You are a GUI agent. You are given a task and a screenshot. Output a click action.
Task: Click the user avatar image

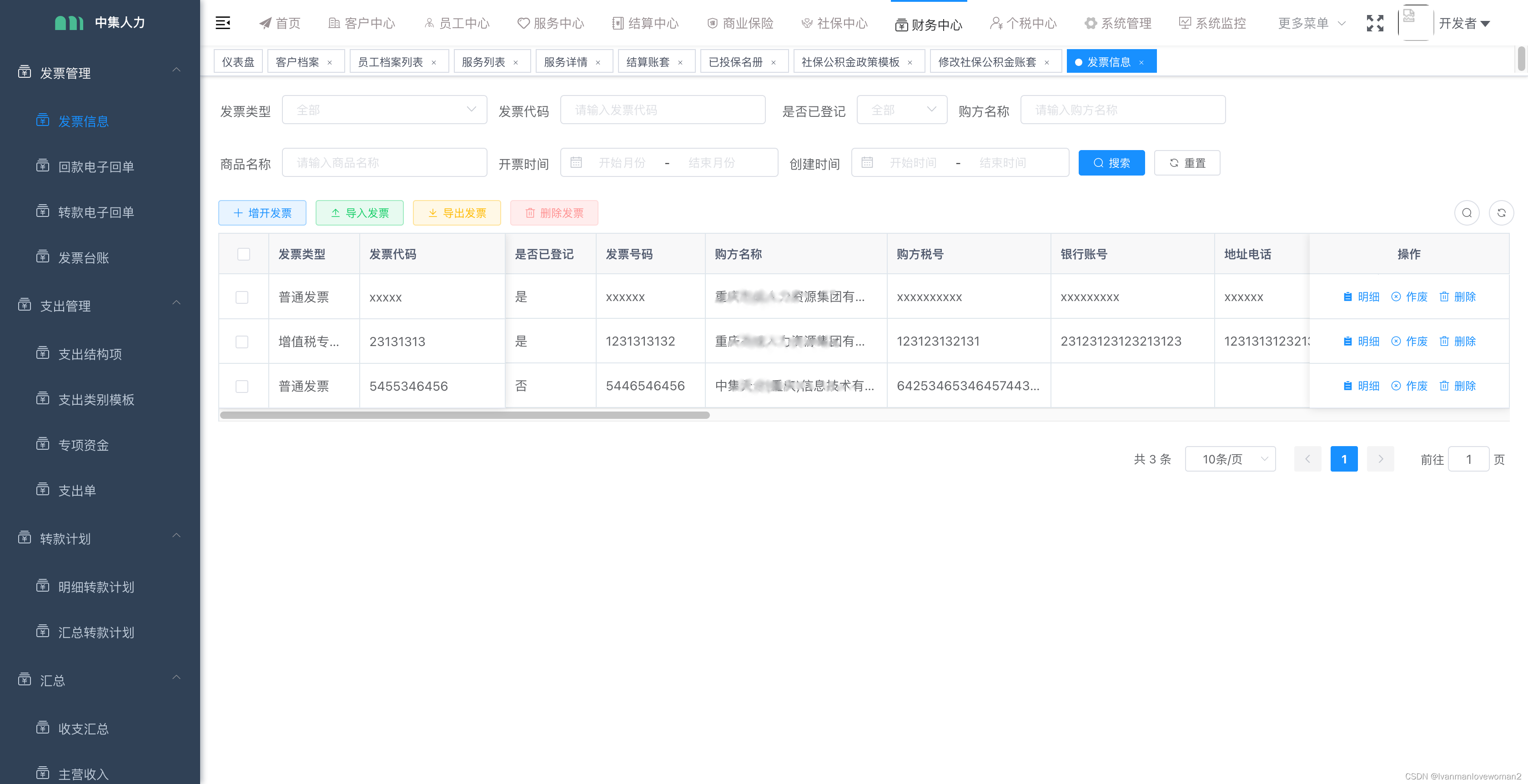[1415, 23]
